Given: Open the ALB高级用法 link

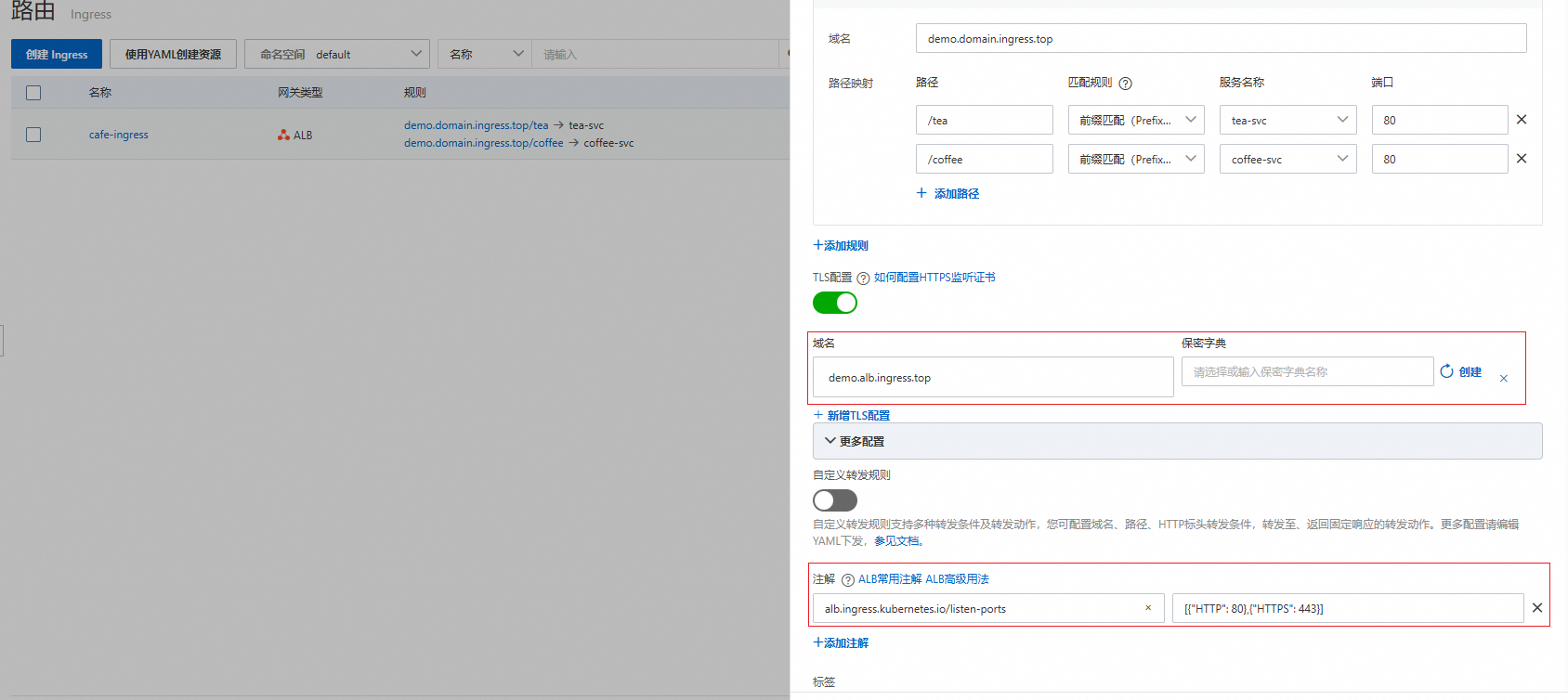Looking at the screenshot, I should [957, 579].
